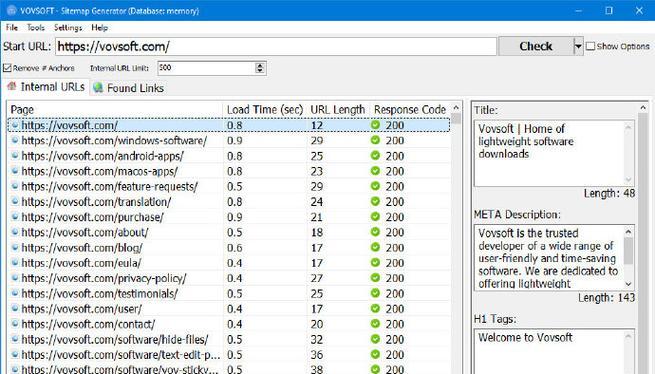
Task: Click the globe icon on Found Links tab
Action: [98, 88]
